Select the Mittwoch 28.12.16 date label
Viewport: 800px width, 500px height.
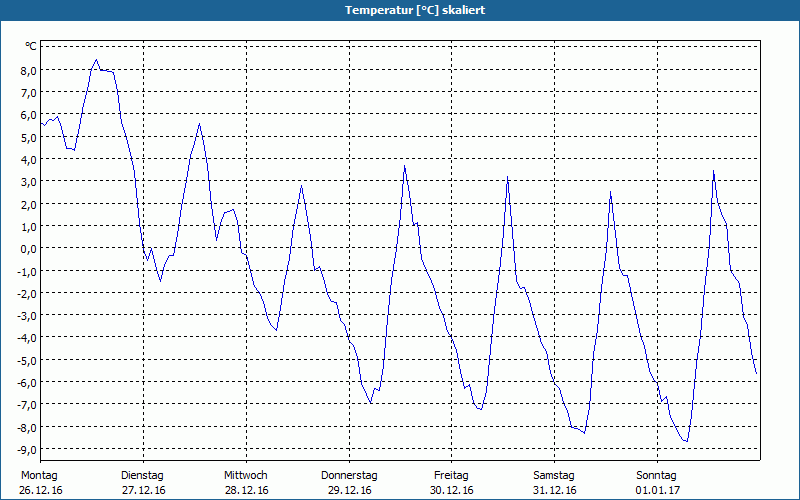tap(246, 483)
